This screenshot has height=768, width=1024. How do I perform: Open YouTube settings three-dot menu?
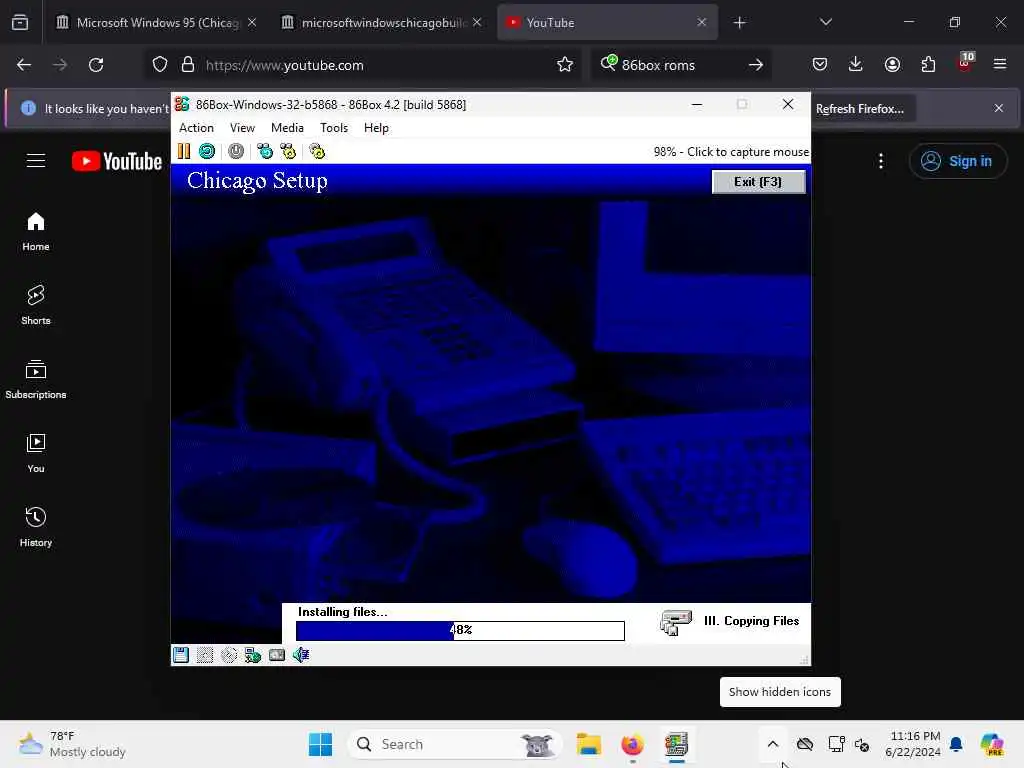tap(881, 161)
